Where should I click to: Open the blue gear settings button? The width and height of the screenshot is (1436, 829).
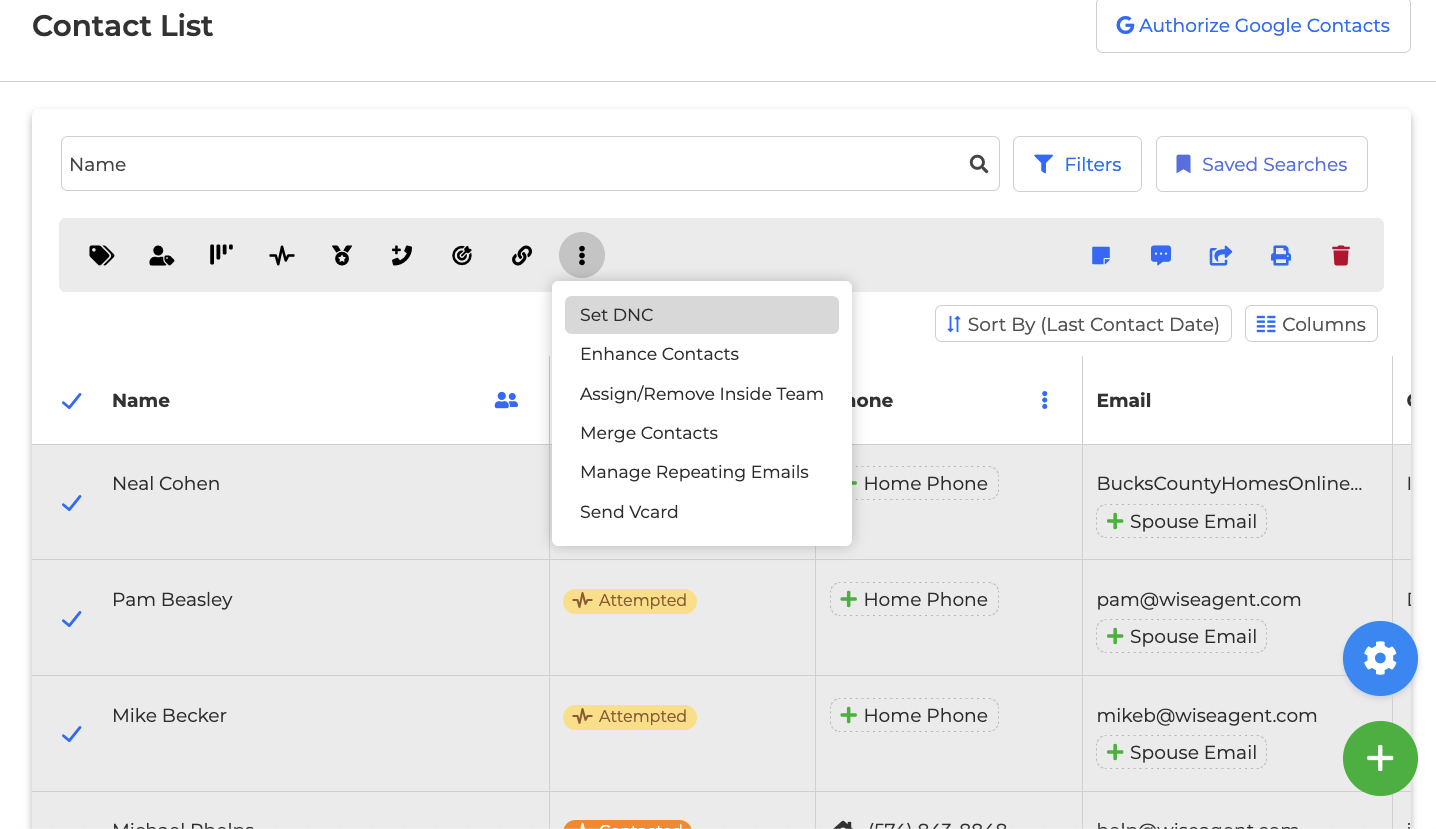(1380, 658)
